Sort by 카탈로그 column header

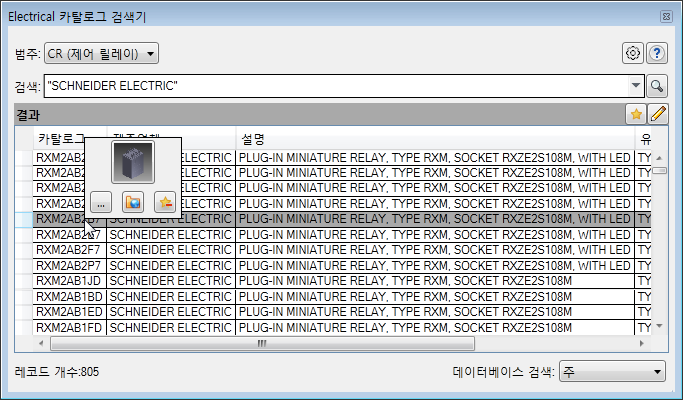(x=61, y=139)
